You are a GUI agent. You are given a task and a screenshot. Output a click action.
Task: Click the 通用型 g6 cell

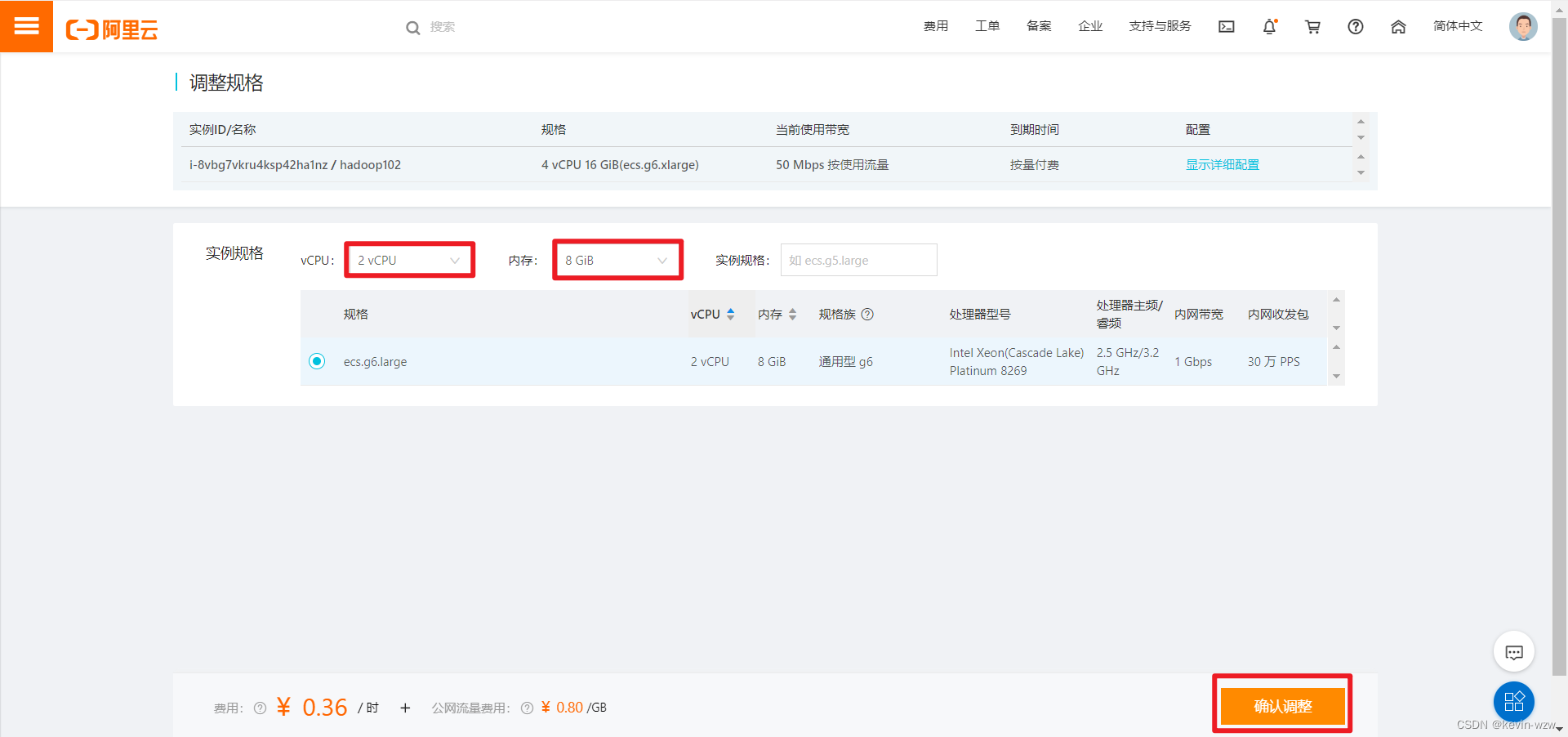coord(845,362)
